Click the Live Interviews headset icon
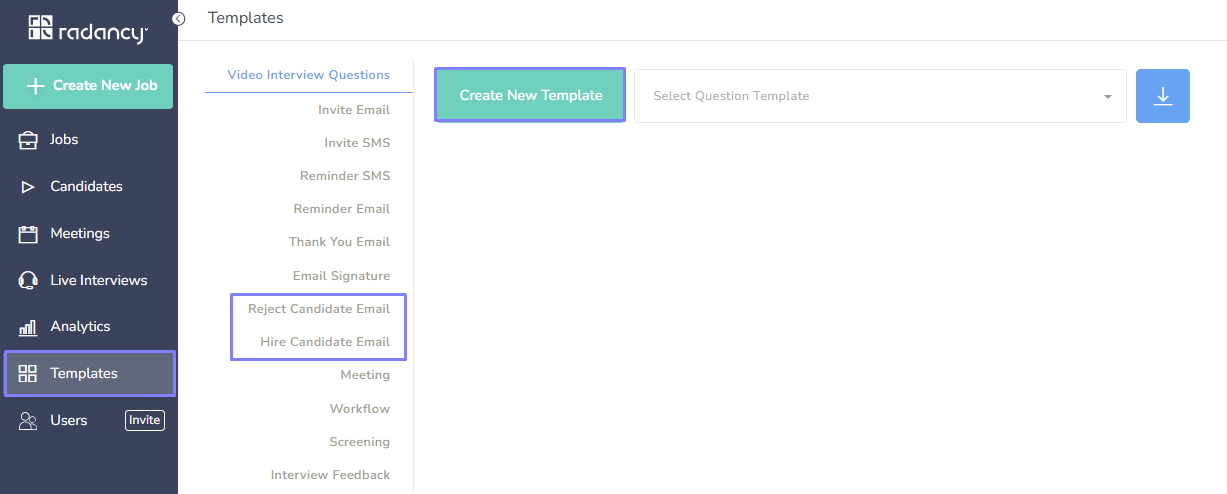1227x494 pixels. tap(28, 281)
